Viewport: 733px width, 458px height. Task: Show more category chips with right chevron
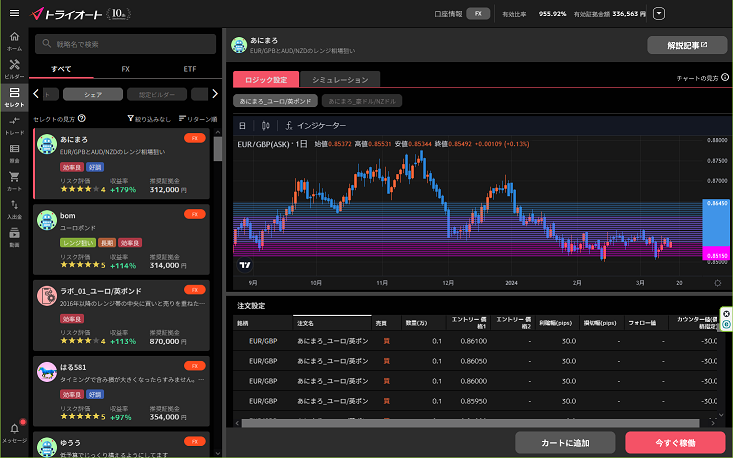(215, 94)
